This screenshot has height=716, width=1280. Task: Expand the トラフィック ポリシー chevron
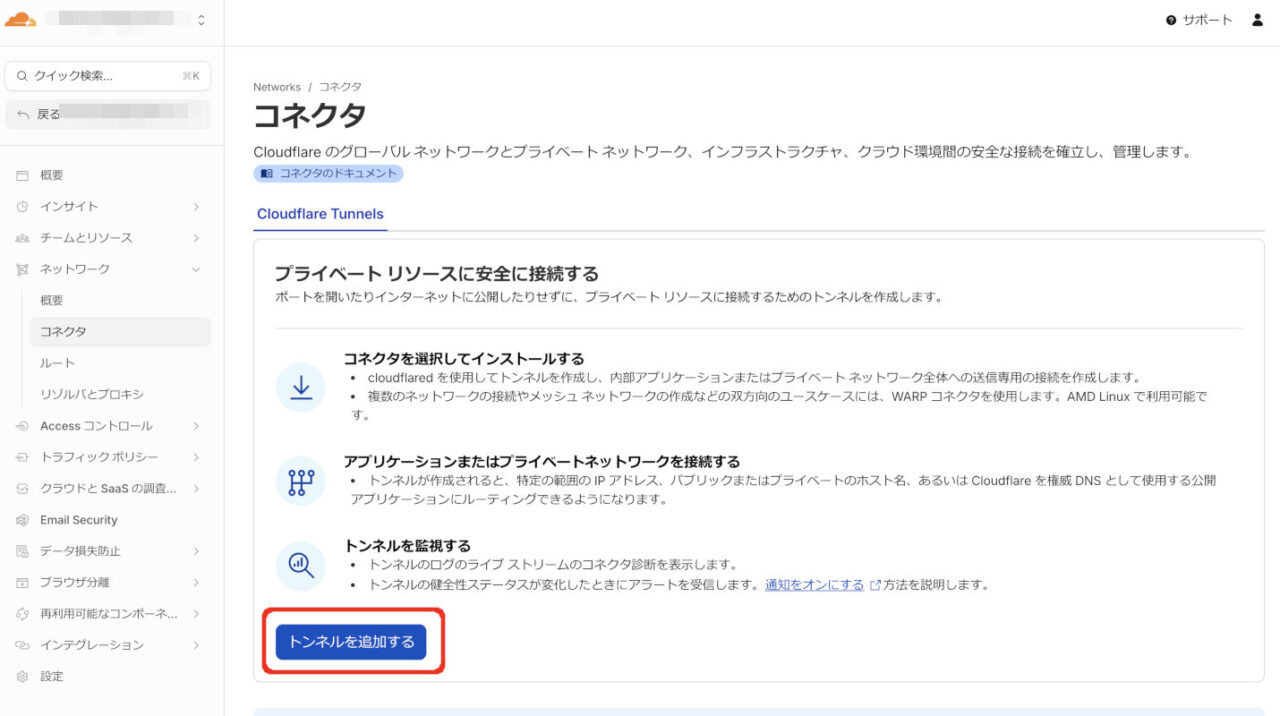point(196,457)
